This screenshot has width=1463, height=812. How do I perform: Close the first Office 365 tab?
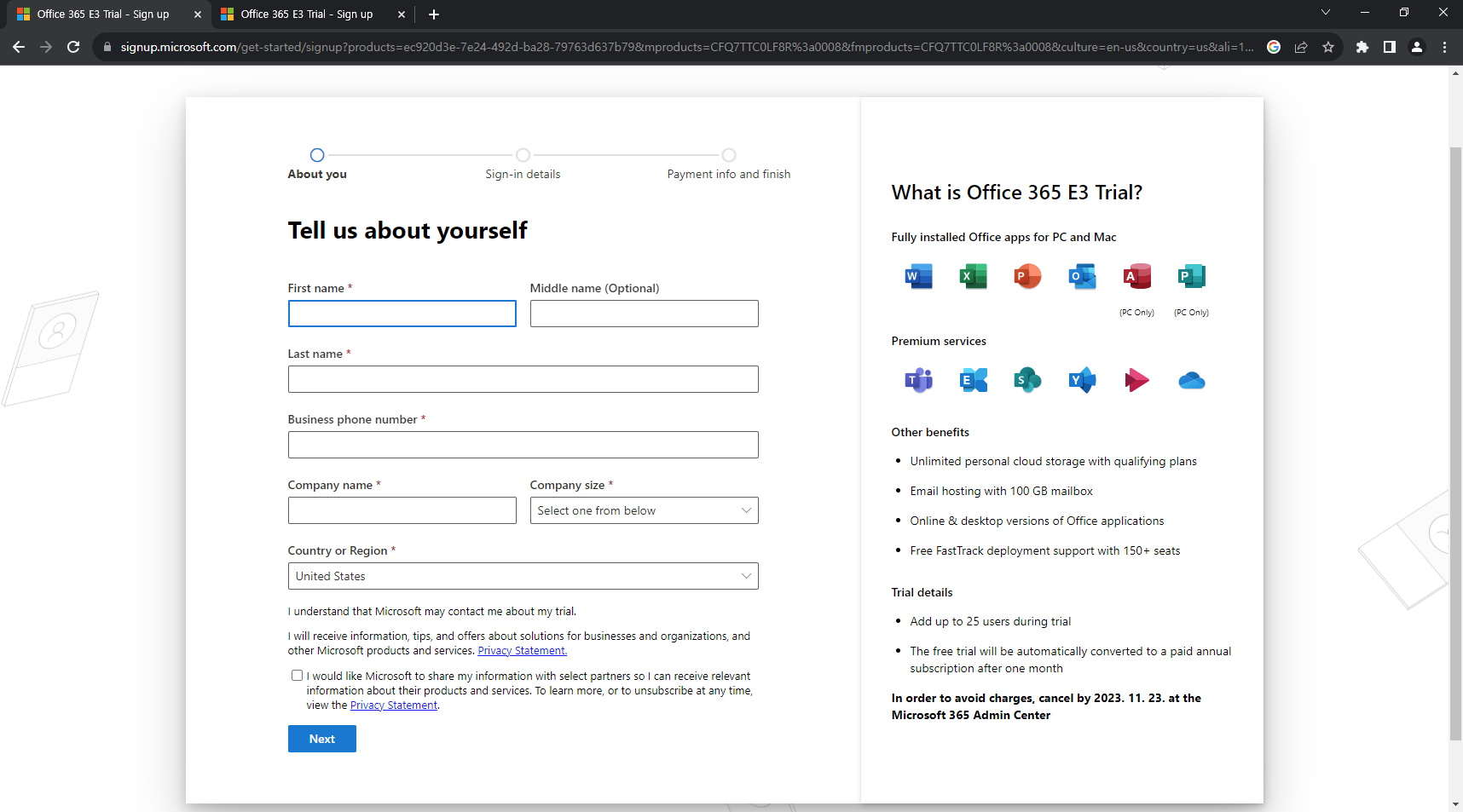[x=198, y=14]
